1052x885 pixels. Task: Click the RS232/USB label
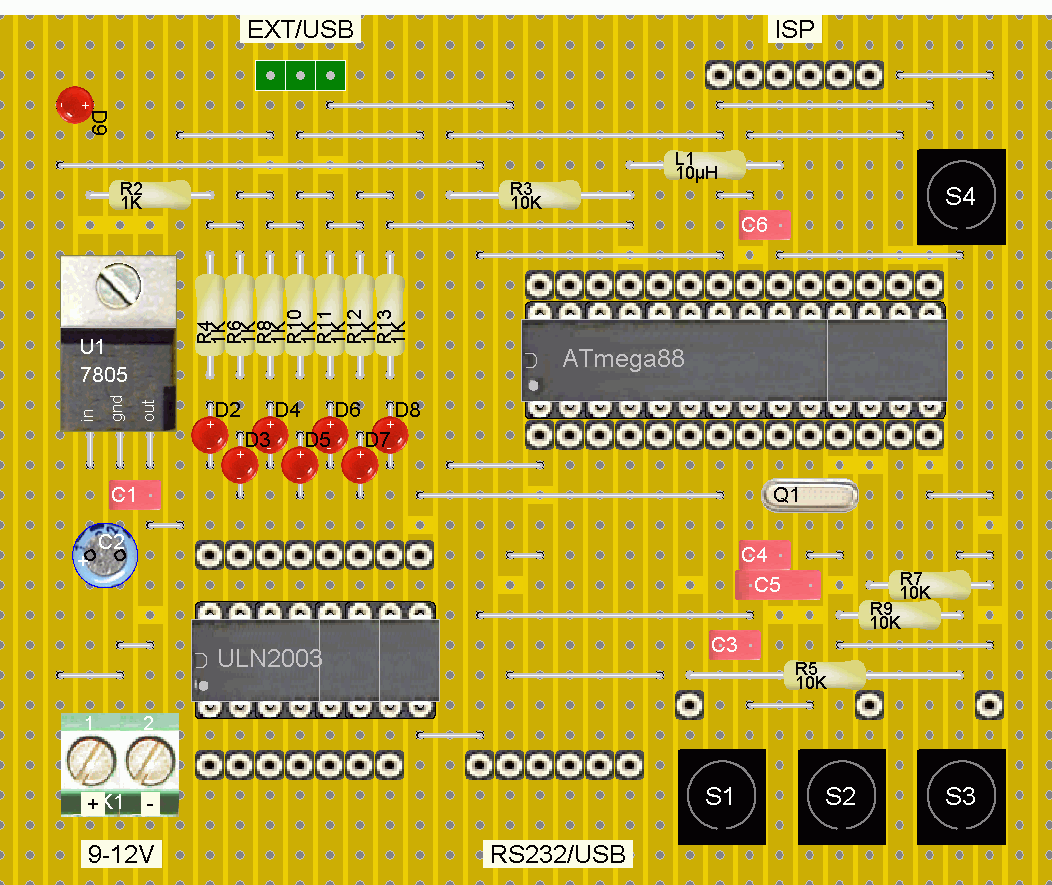558,854
